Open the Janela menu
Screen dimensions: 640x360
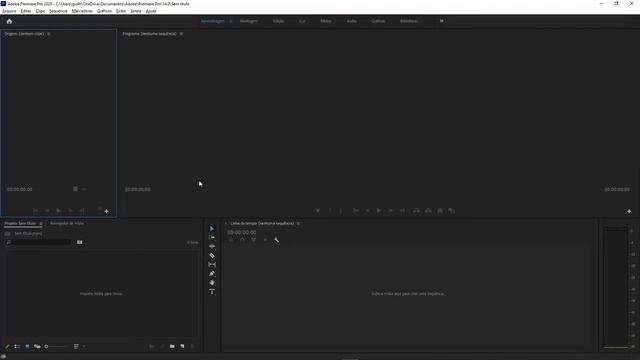136,11
